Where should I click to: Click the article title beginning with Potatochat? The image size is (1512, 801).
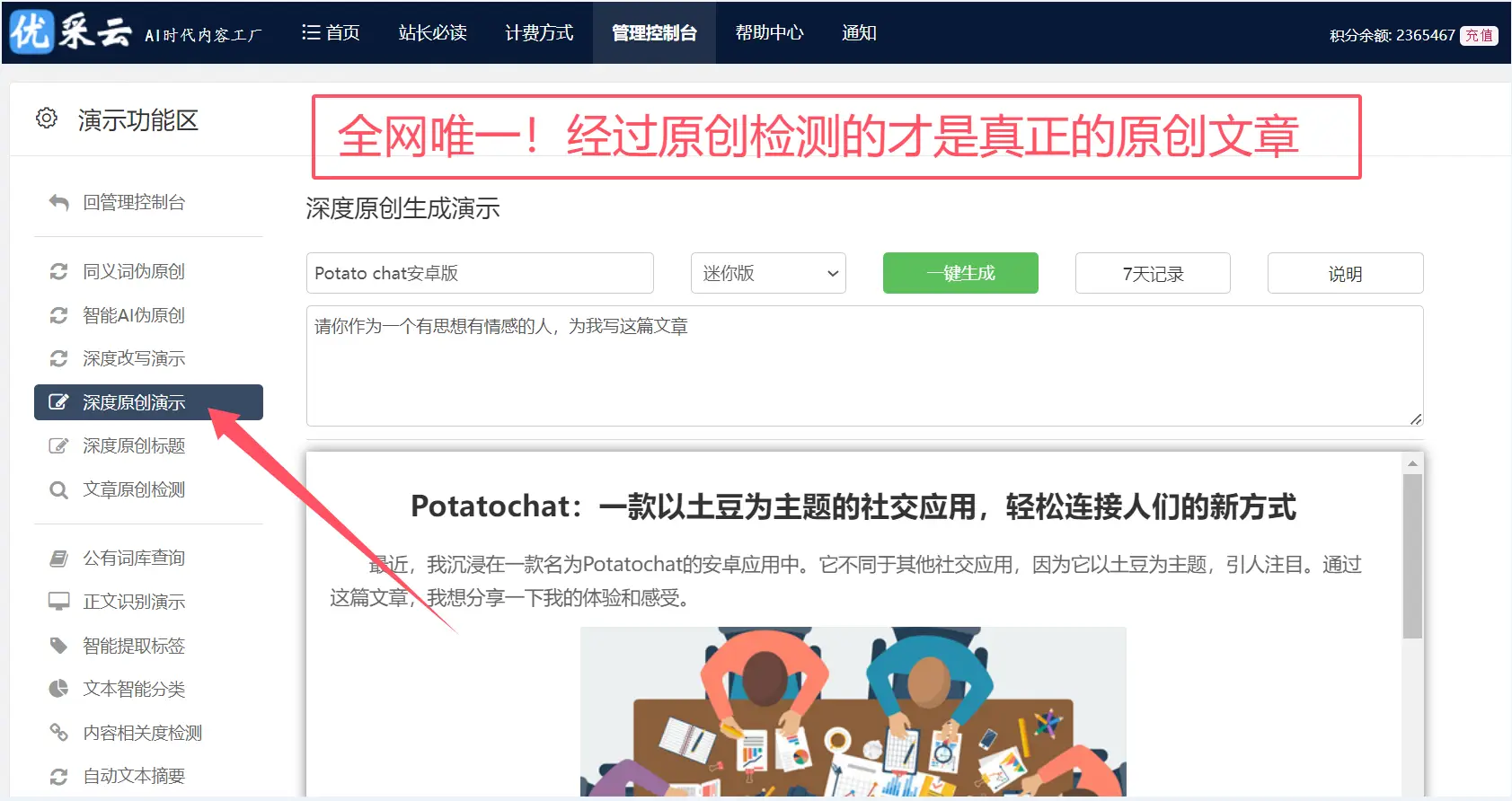[x=853, y=506]
